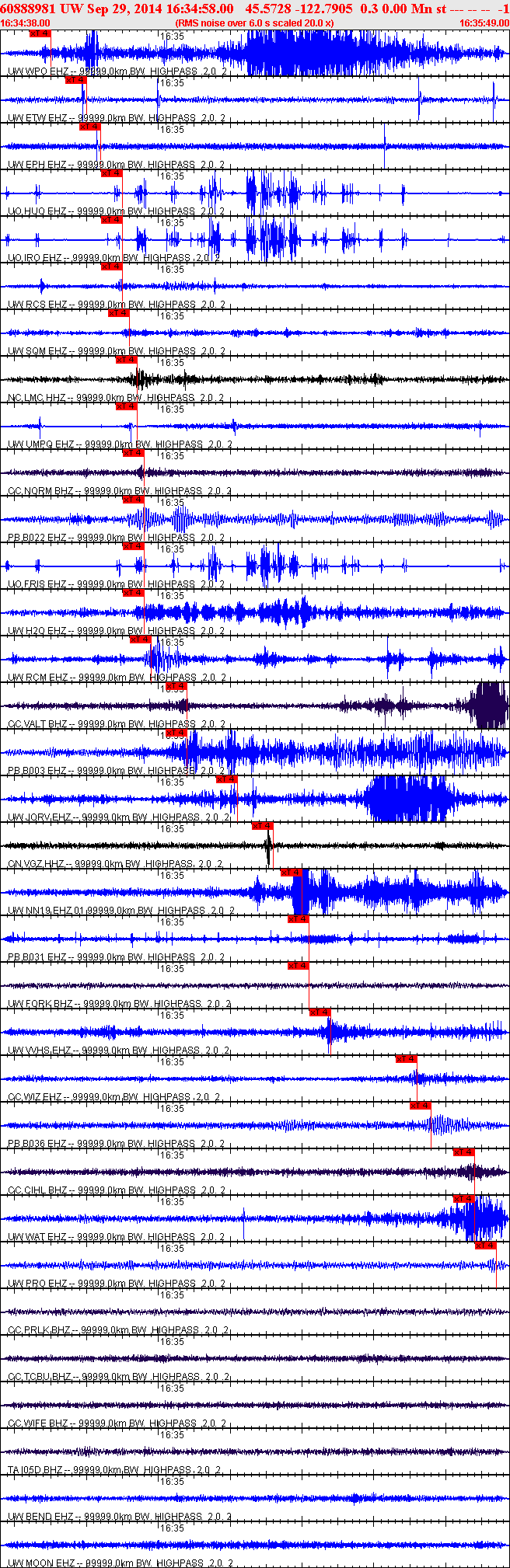Viewport: 510px width, 1568px height.
Task: Select the 'UO IRO EHZ' station label
Action: click(35, 258)
